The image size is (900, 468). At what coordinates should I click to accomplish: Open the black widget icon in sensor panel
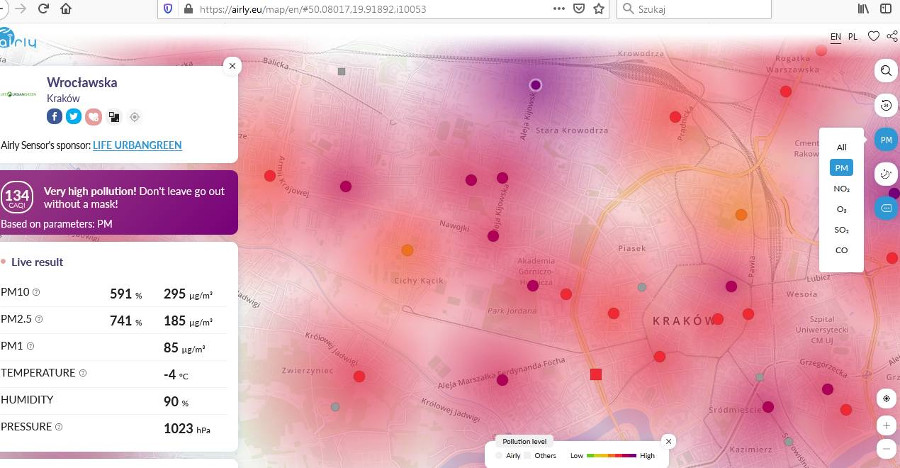pos(114,117)
